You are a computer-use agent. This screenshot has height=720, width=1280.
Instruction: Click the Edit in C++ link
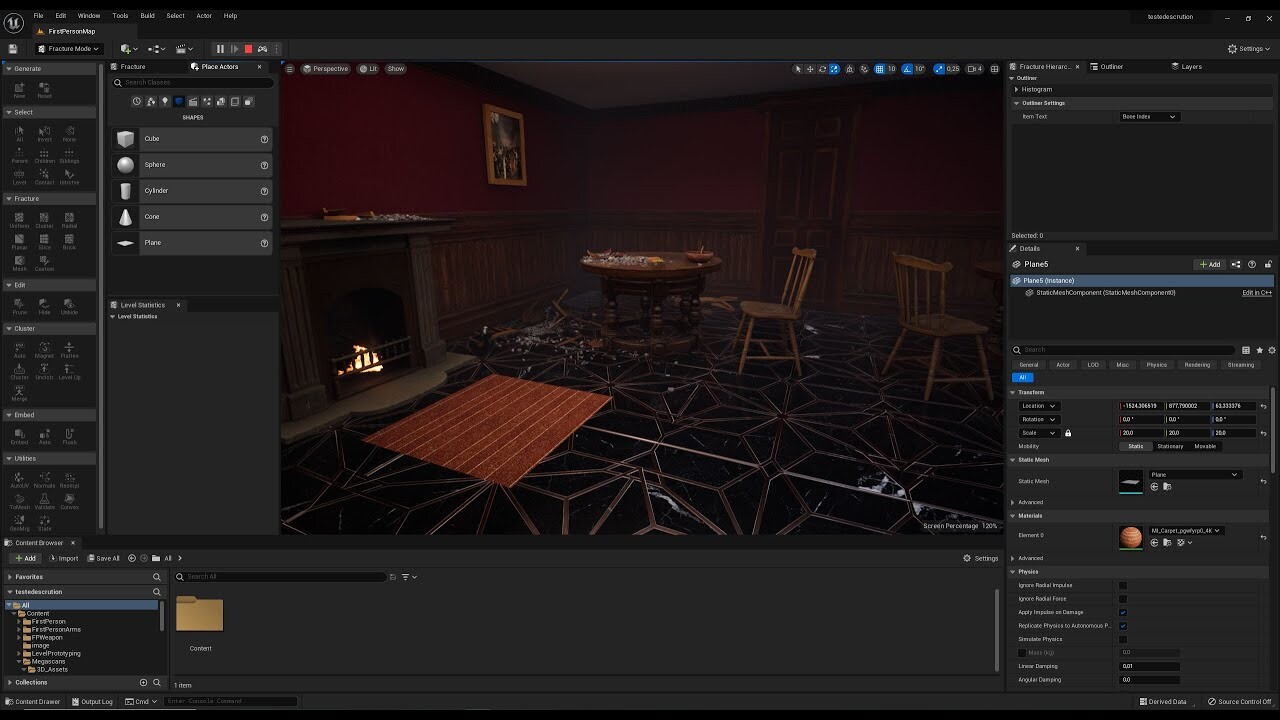click(1256, 293)
